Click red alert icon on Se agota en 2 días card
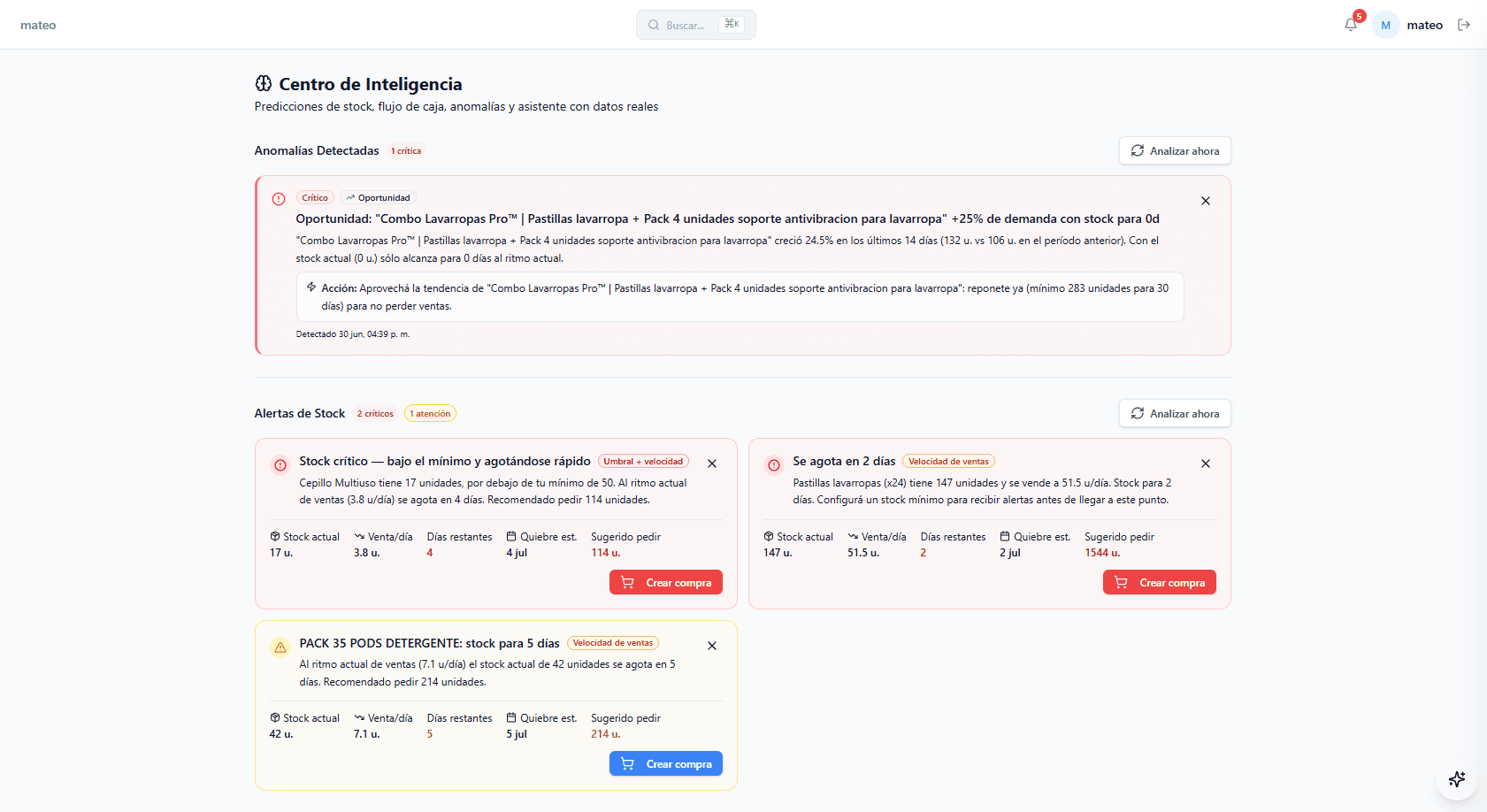This screenshot has width=1487, height=812. point(774,465)
